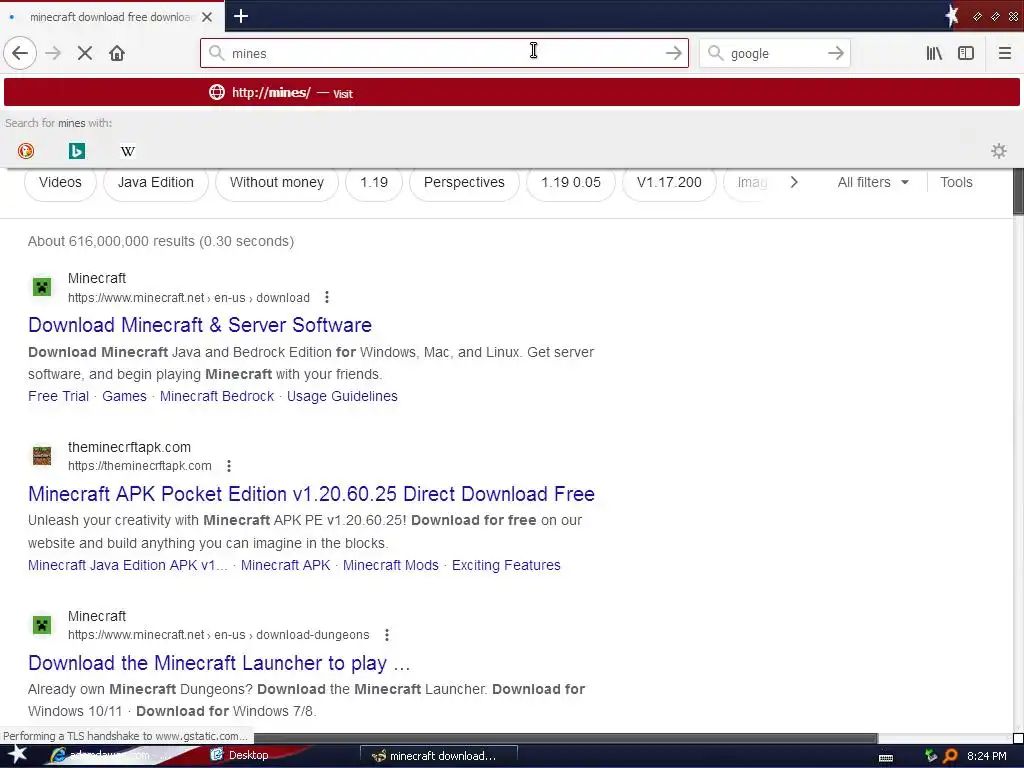Click the 8:24 PM clock
The width and height of the screenshot is (1024, 768).
point(986,756)
